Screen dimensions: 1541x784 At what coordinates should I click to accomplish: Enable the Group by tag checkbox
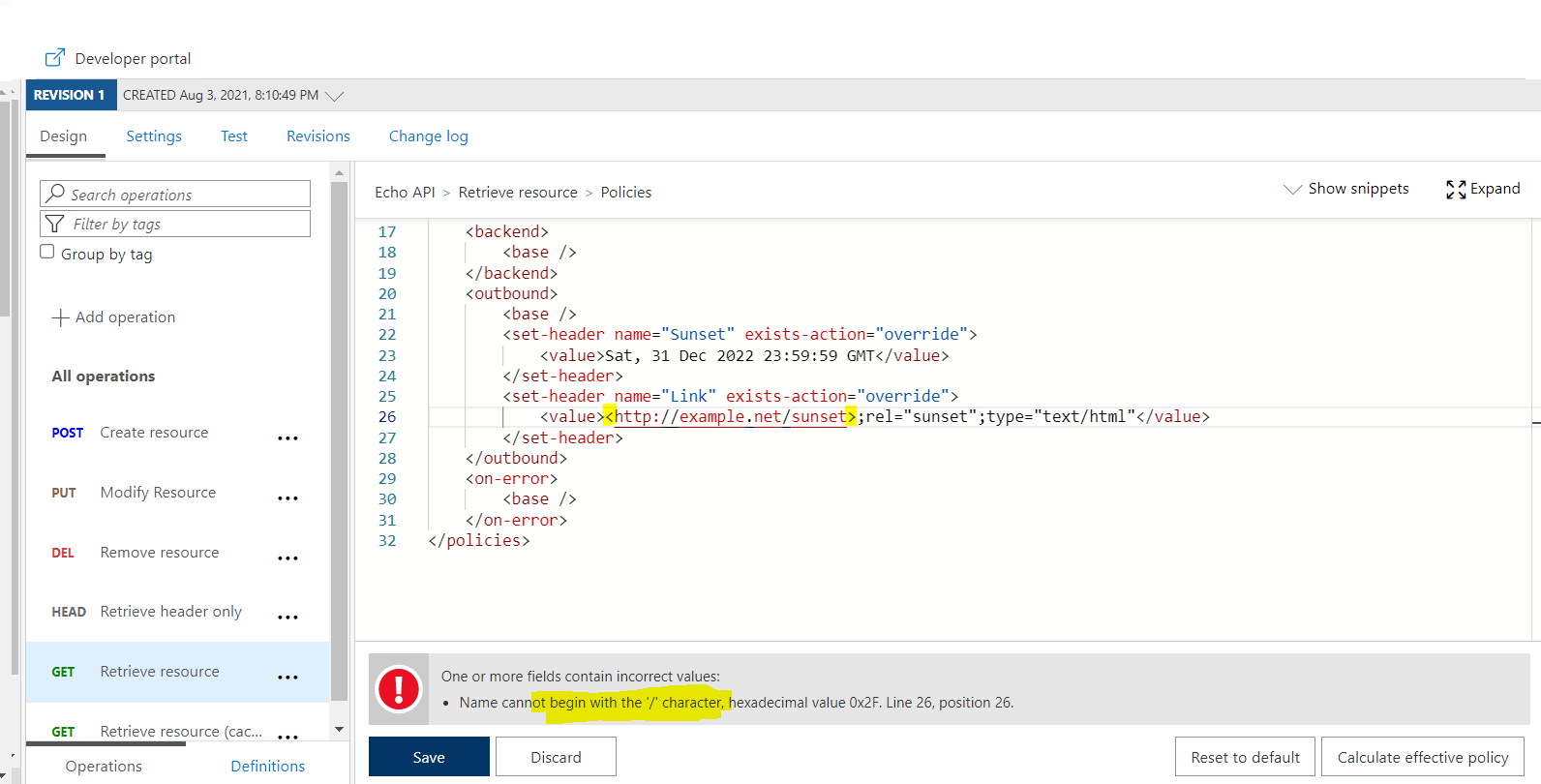(x=46, y=252)
